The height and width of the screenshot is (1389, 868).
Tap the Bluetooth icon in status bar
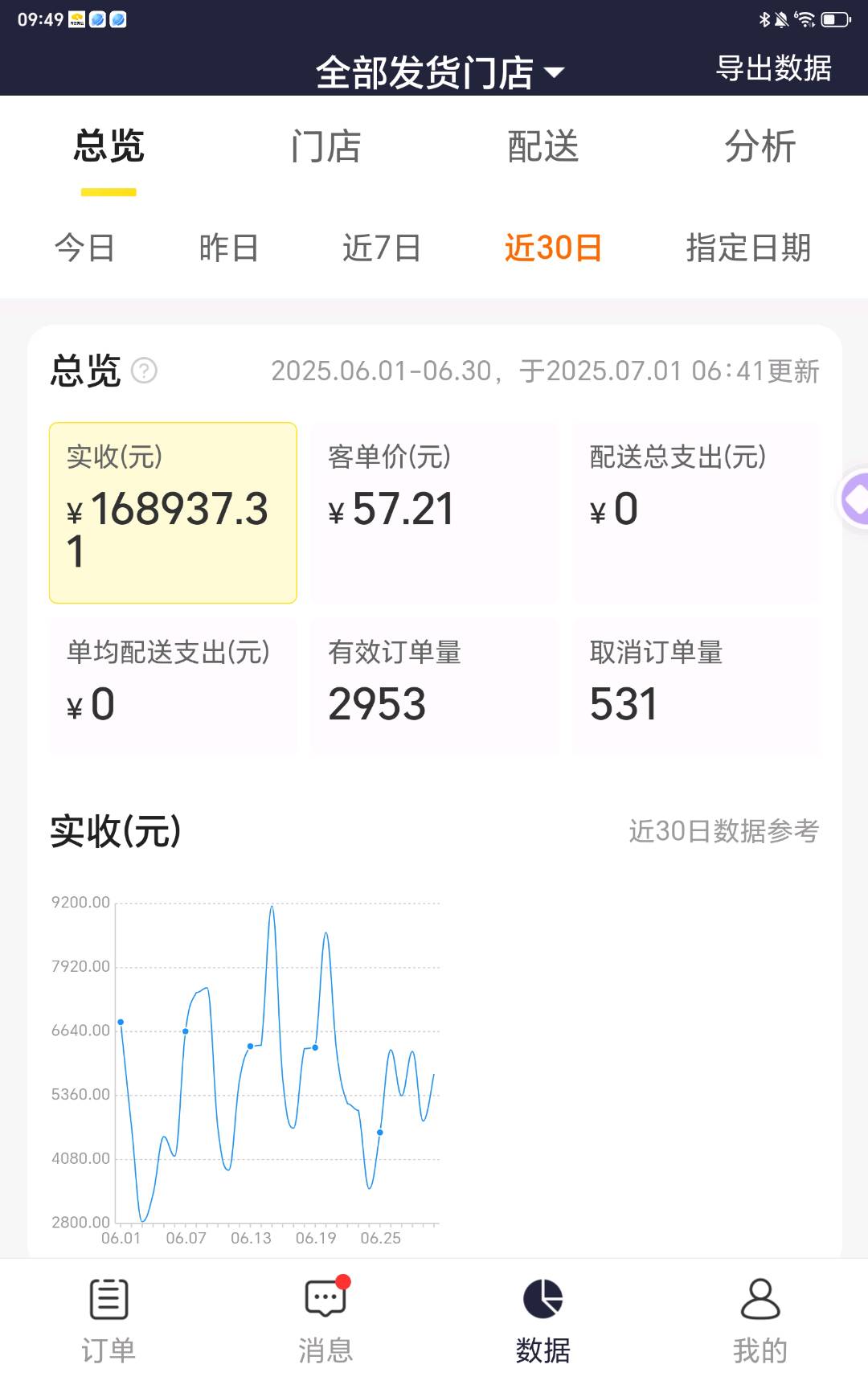764,19
